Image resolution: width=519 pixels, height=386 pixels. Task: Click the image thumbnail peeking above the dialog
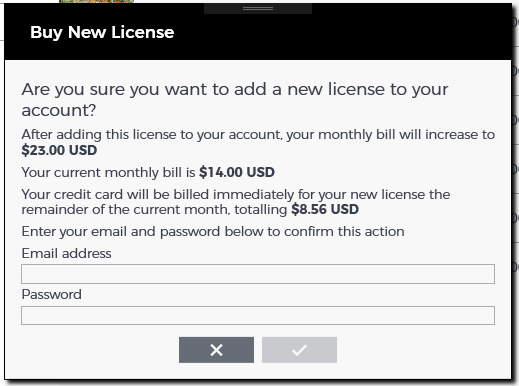click(x=96, y=1)
